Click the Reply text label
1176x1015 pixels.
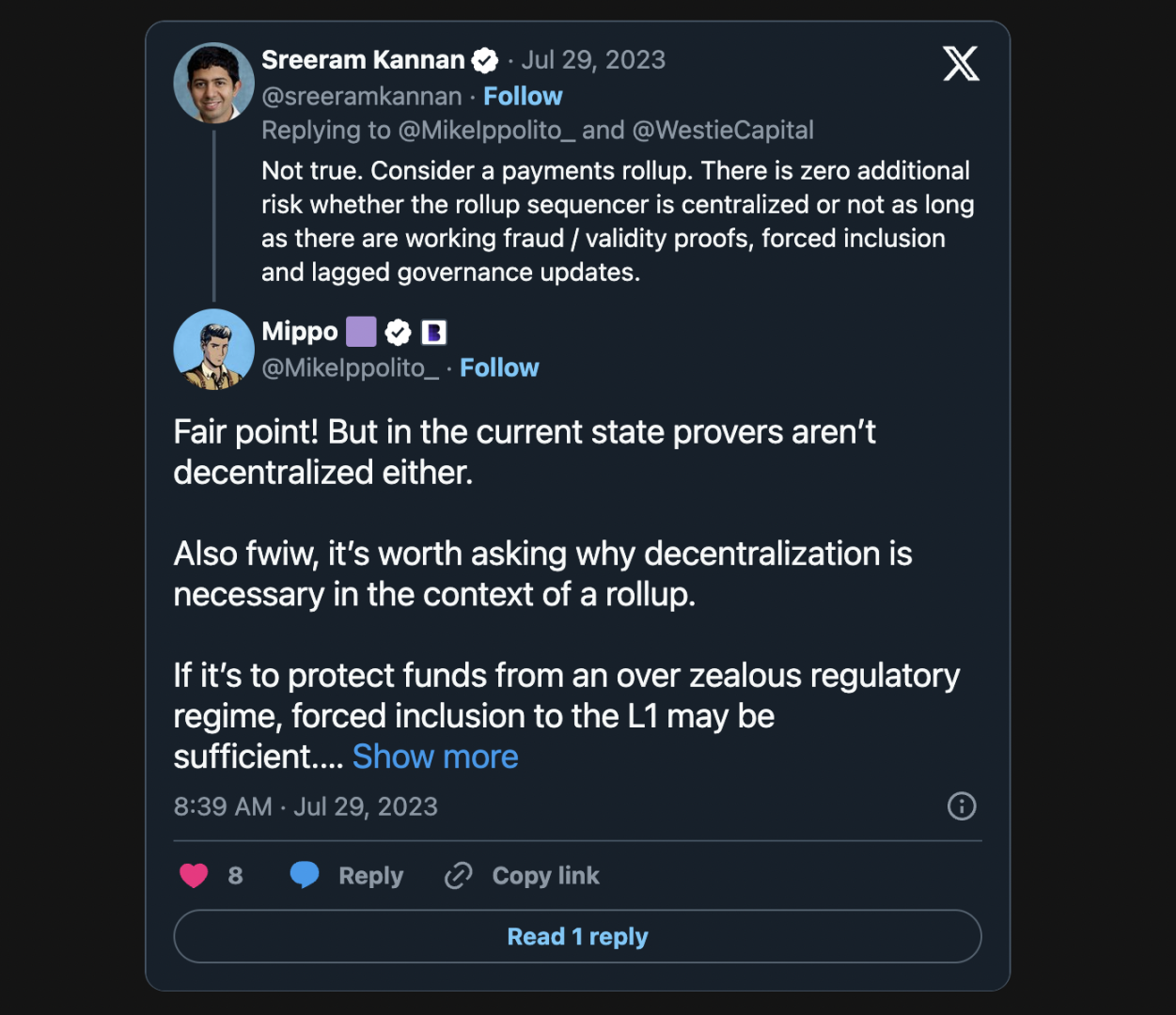(370, 876)
